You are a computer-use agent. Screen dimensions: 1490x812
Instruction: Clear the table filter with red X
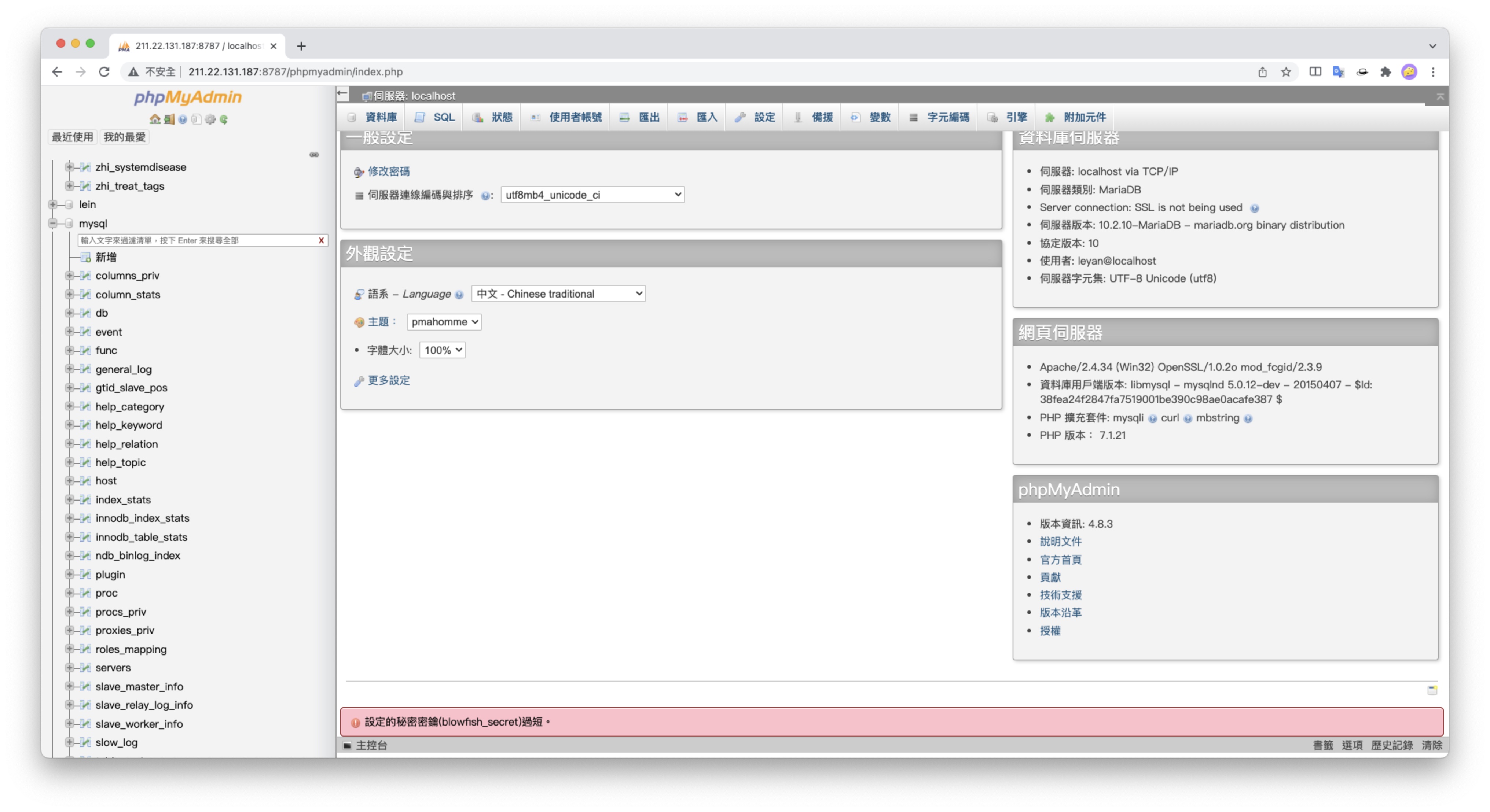click(321, 240)
